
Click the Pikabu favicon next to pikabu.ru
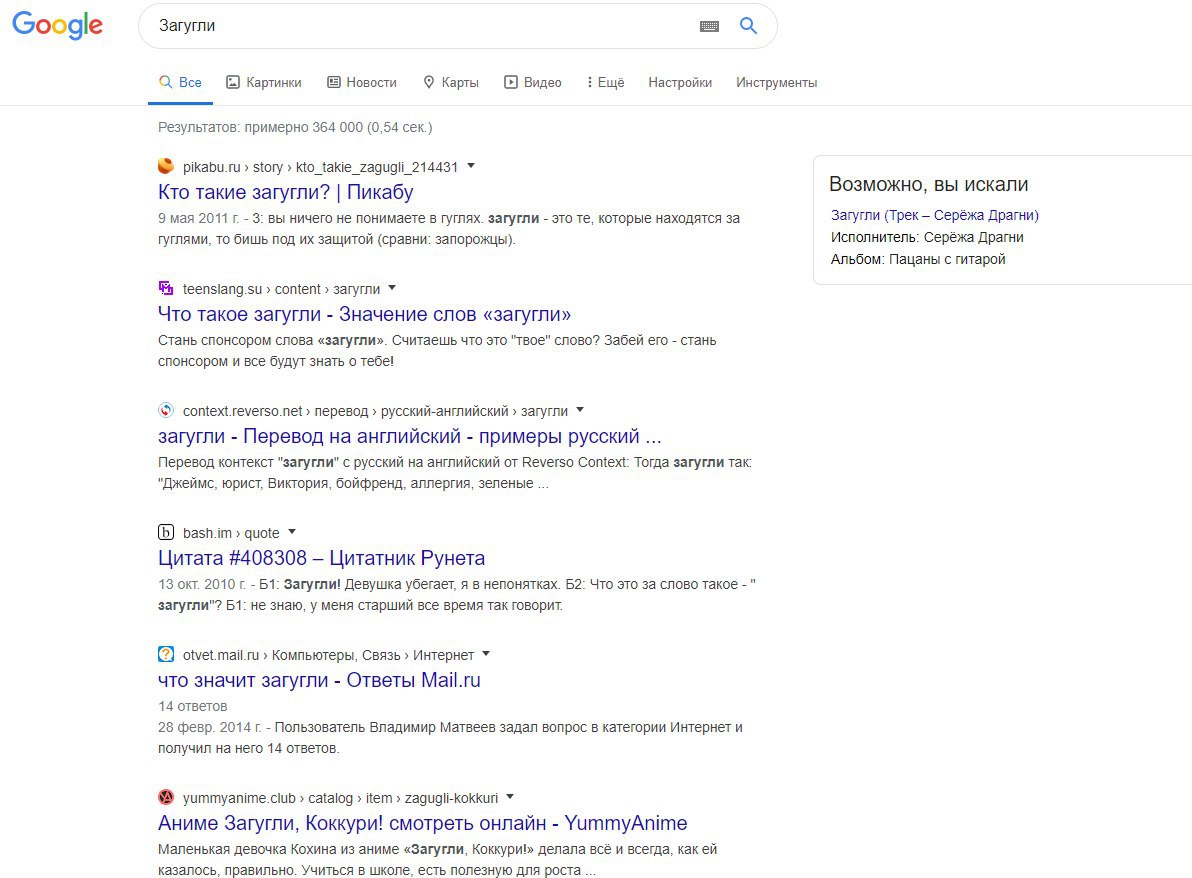pos(166,166)
